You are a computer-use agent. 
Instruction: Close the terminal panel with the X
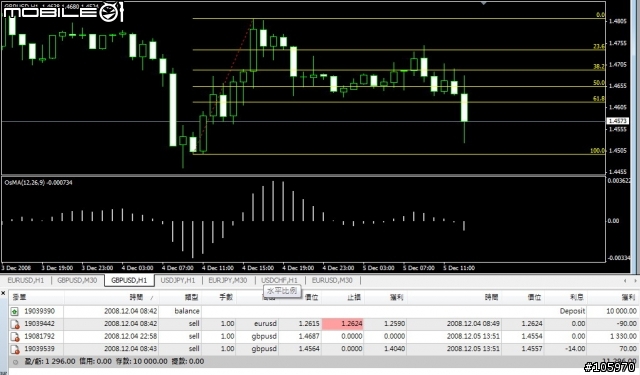tap(3, 293)
